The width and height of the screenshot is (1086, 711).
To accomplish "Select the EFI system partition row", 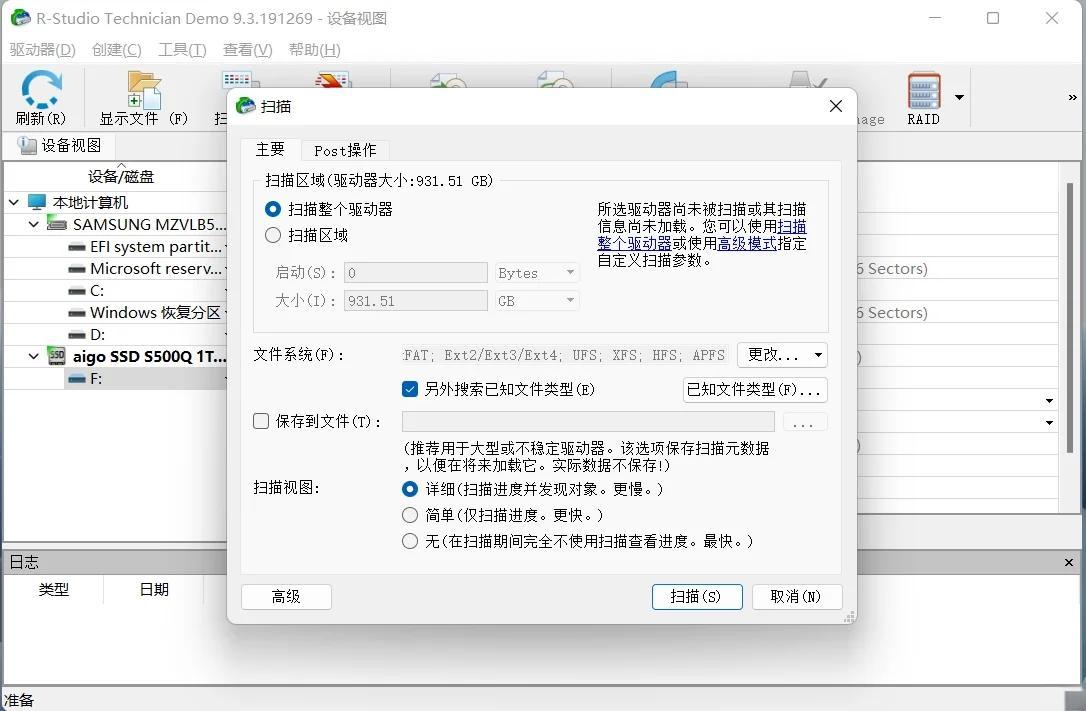I will tap(147, 246).
